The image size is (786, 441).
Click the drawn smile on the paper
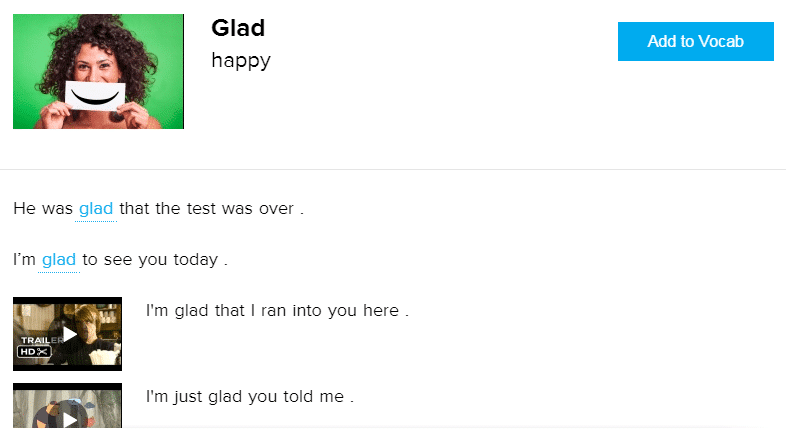coord(98,96)
